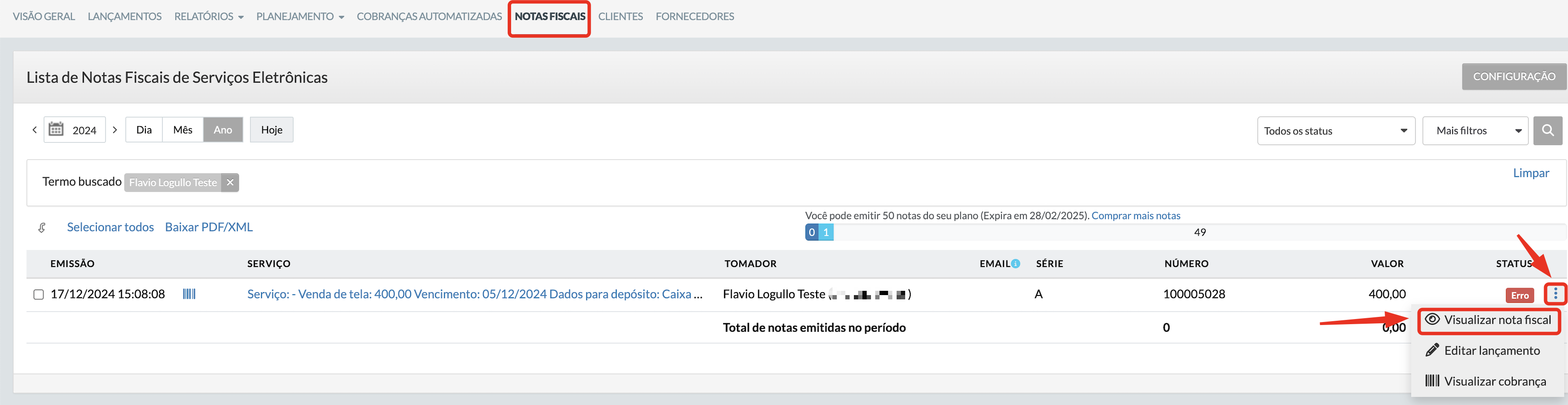
Task: Open the Clientes tab
Action: [620, 16]
